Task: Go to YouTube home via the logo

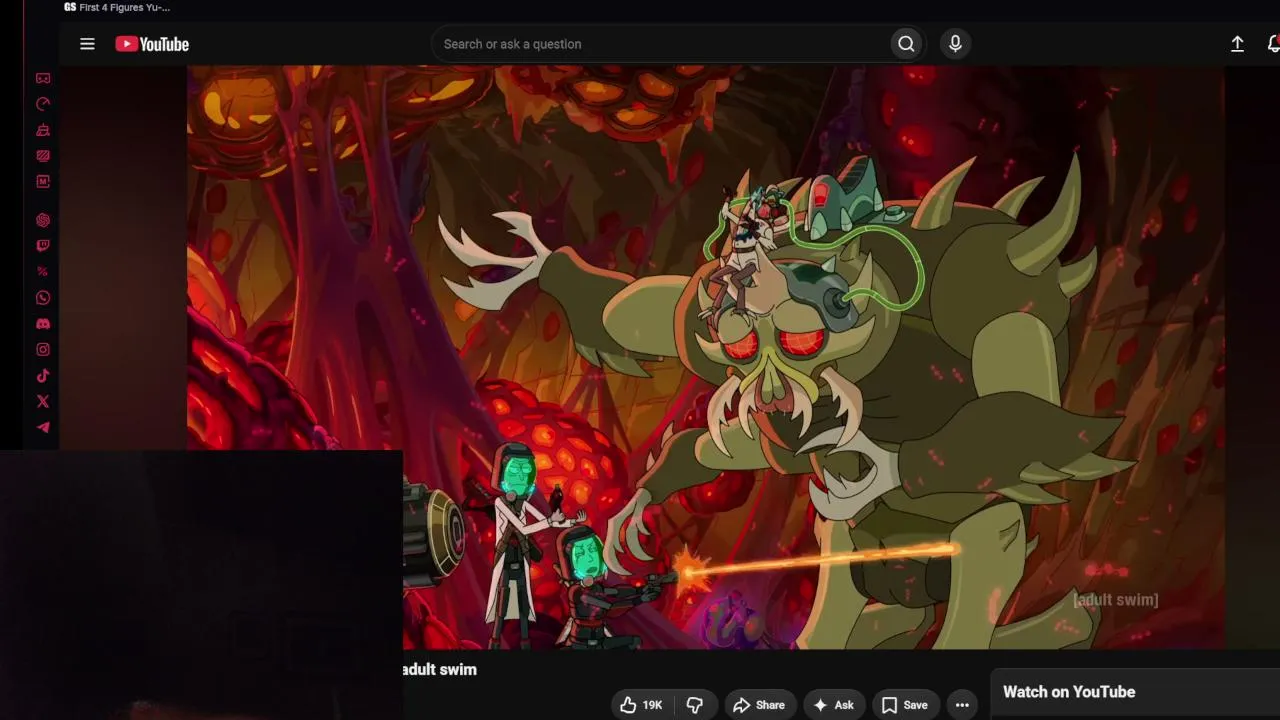Action: tap(152, 44)
